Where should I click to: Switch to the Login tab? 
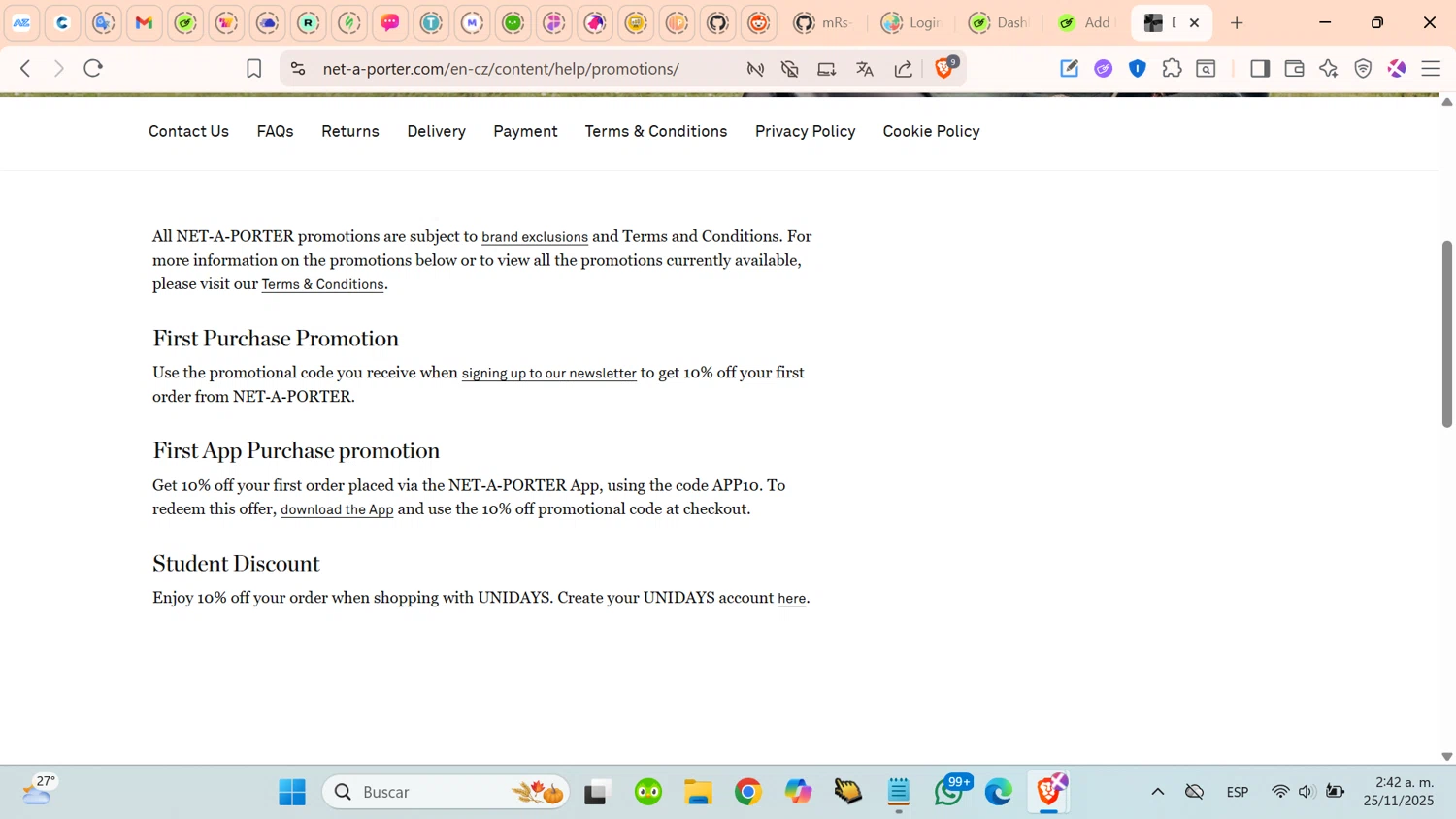click(x=910, y=22)
